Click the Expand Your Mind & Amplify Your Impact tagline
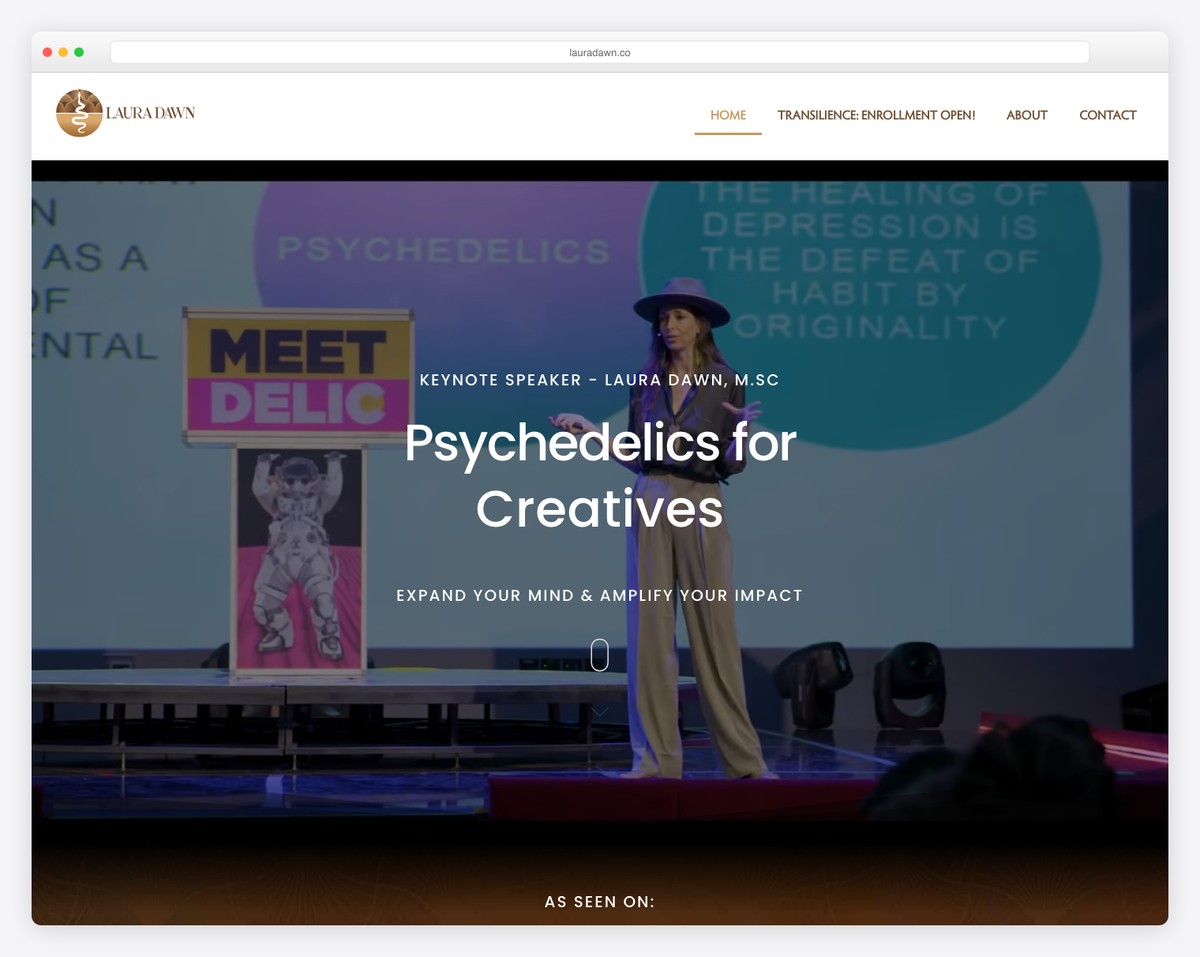The width and height of the screenshot is (1200, 957). coord(600,595)
